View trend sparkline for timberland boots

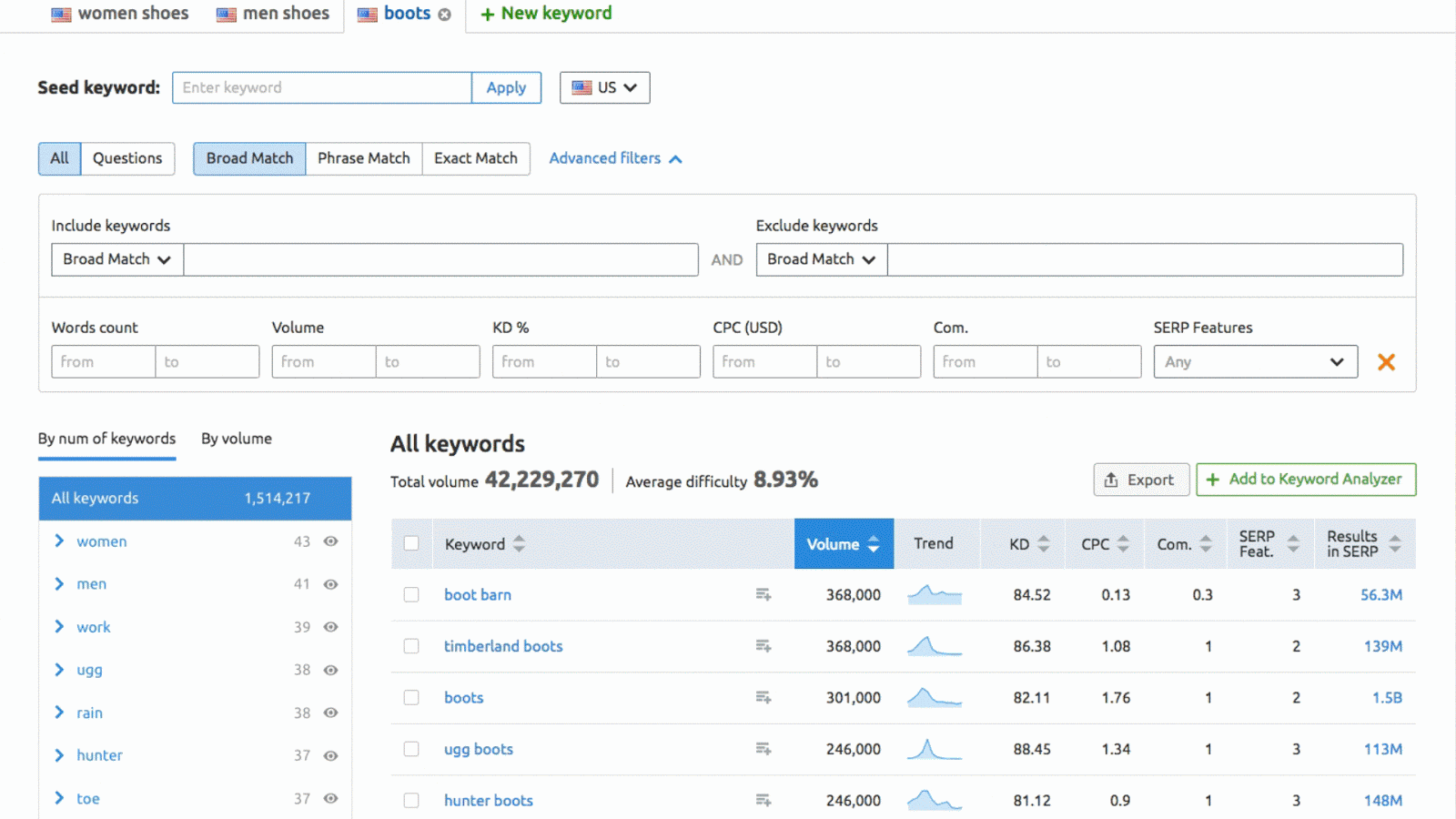point(935,646)
